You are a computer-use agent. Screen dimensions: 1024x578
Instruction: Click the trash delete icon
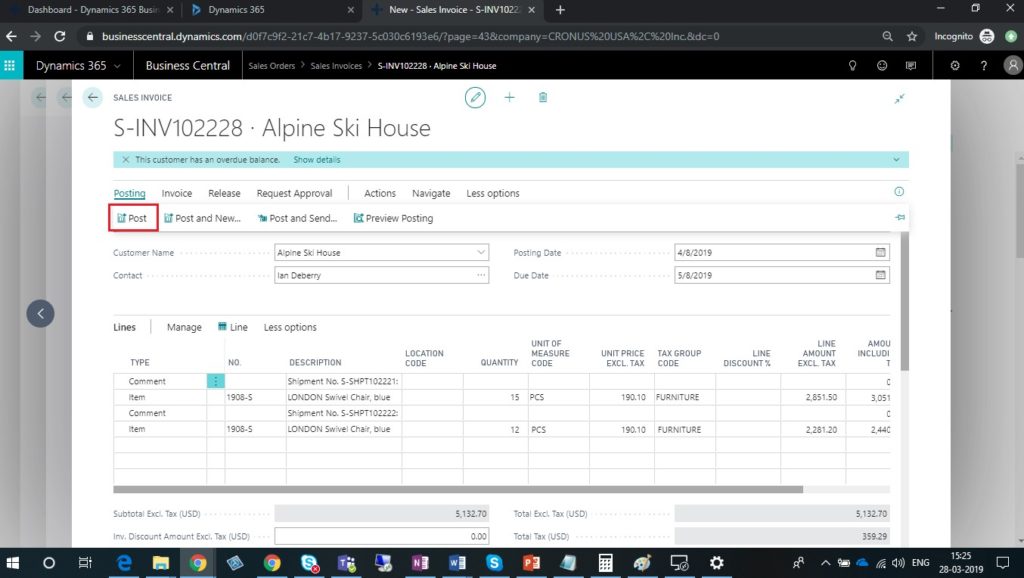coord(543,97)
